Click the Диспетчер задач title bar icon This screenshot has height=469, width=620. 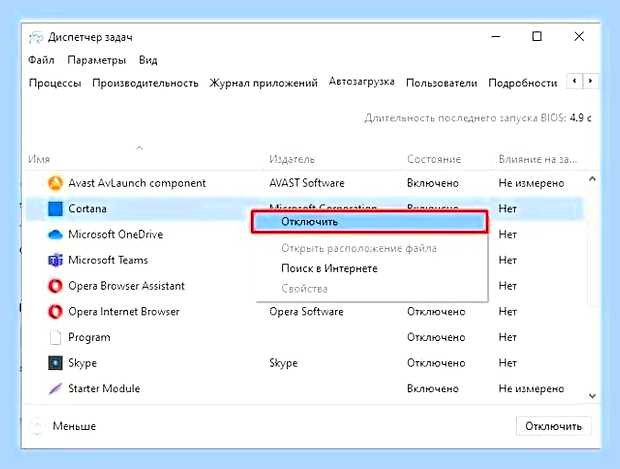tap(36, 38)
